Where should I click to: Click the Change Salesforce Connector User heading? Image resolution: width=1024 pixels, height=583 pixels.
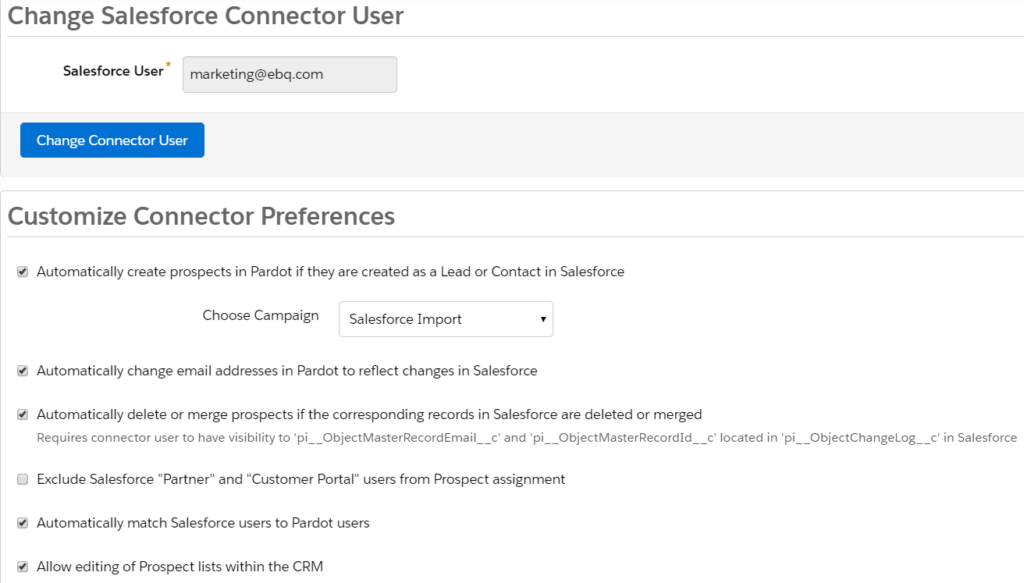click(206, 16)
